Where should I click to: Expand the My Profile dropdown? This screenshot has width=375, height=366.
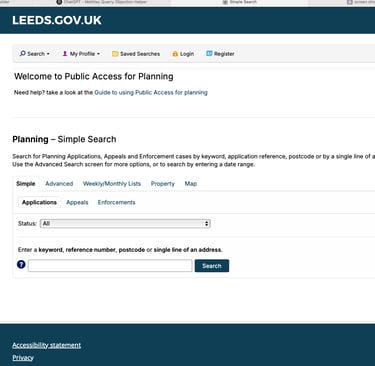(x=81, y=54)
